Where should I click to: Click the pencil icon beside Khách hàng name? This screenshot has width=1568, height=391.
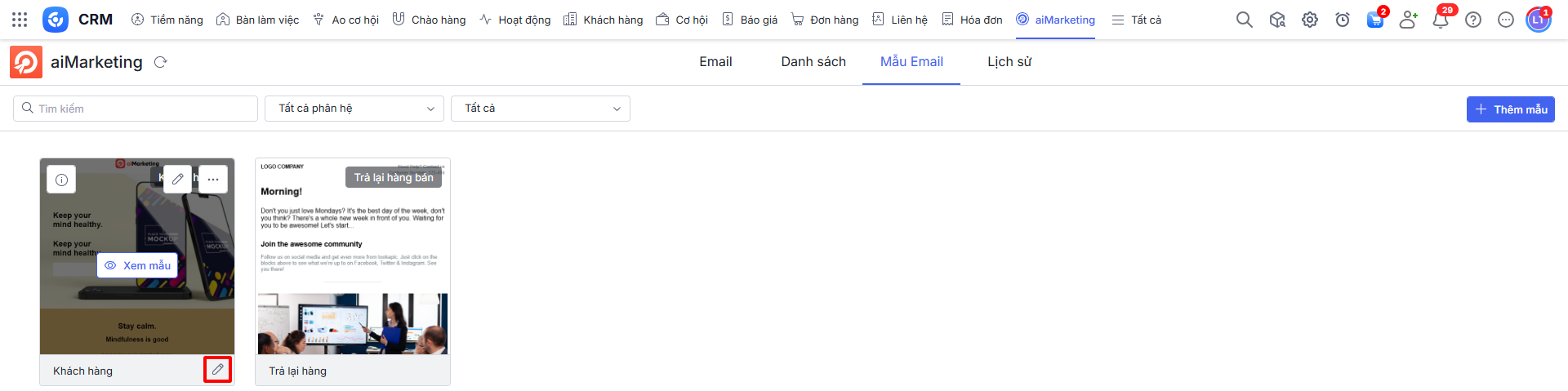coord(217,370)
